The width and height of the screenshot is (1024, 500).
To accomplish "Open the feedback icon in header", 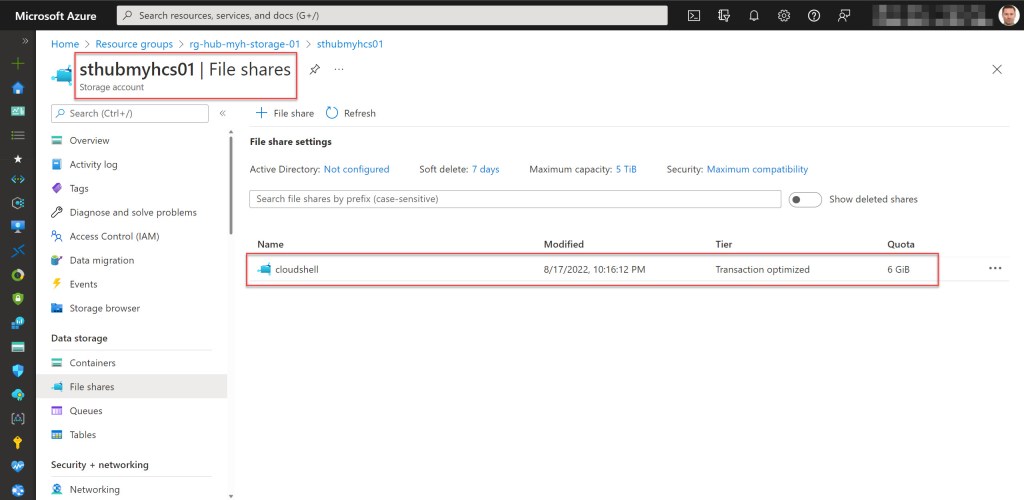I will click(845, 15).
